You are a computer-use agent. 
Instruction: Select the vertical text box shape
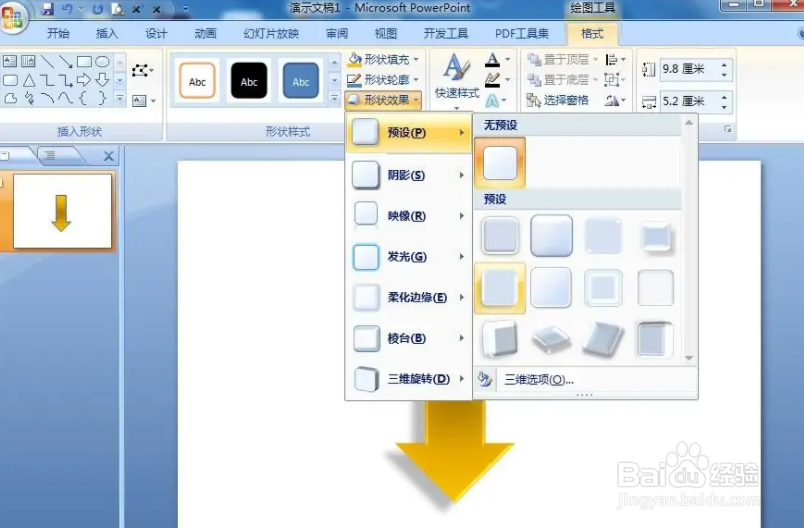coord(28,62)
